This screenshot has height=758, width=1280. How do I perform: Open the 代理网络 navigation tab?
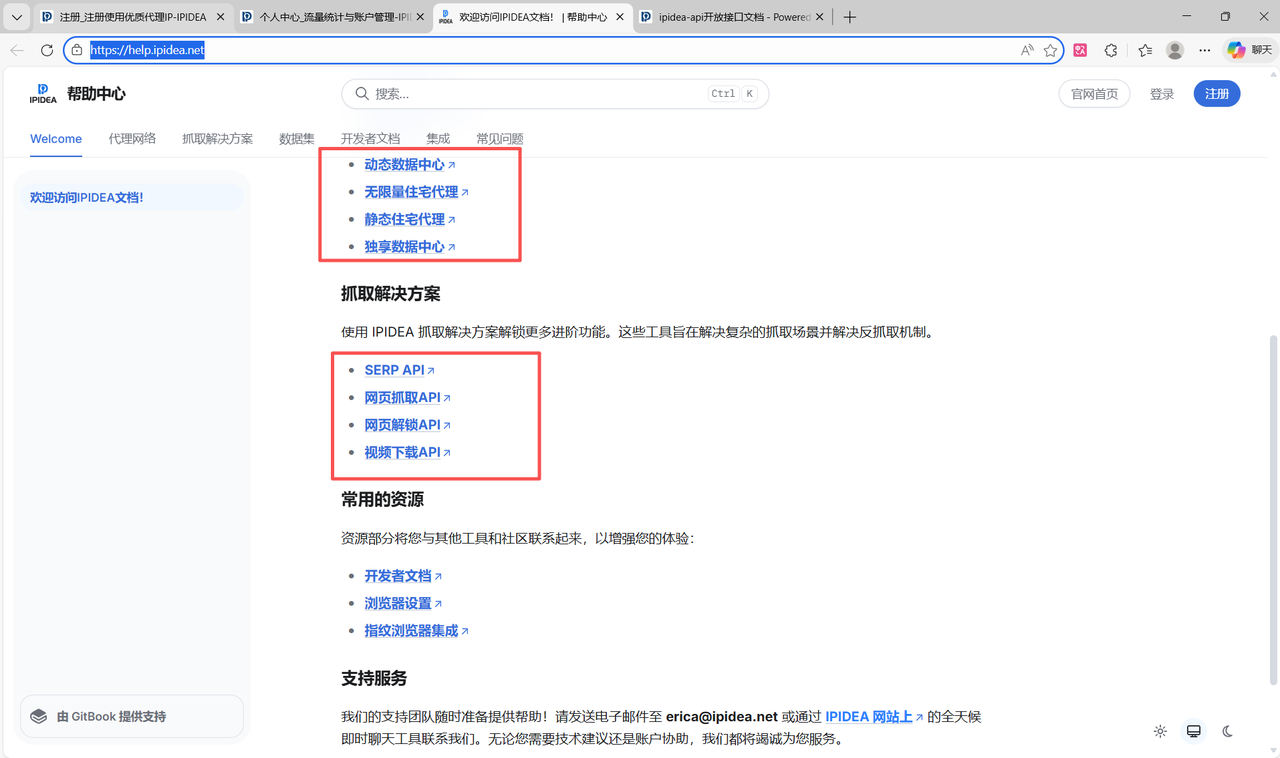[132, 139]
